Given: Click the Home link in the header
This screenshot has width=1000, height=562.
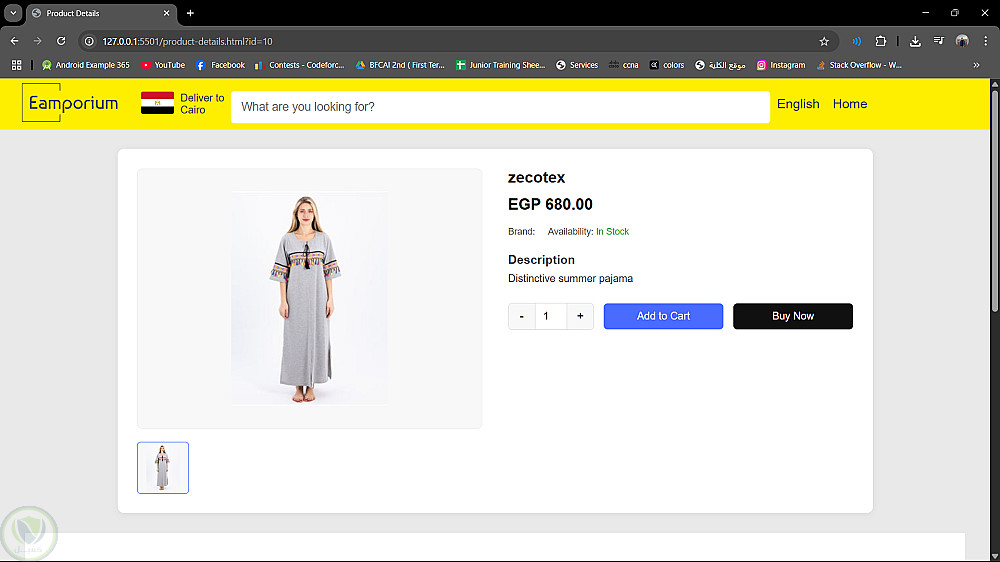Looking at the screenshot, I should pos(850,104).
